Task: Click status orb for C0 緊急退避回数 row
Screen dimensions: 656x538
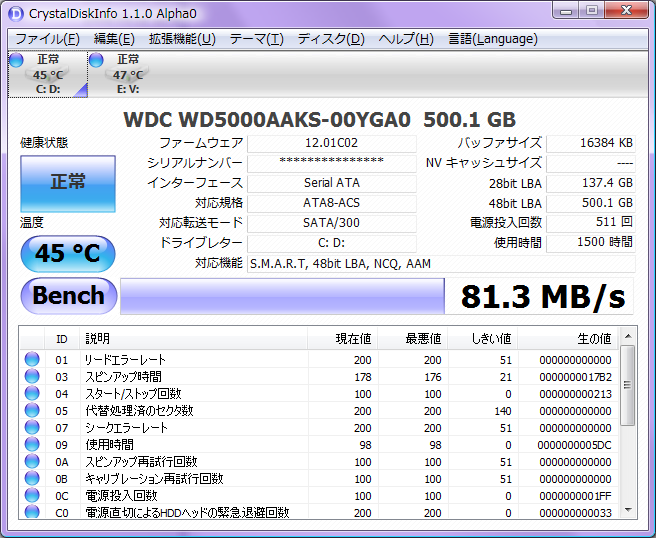Action: (x=32, y=512)
